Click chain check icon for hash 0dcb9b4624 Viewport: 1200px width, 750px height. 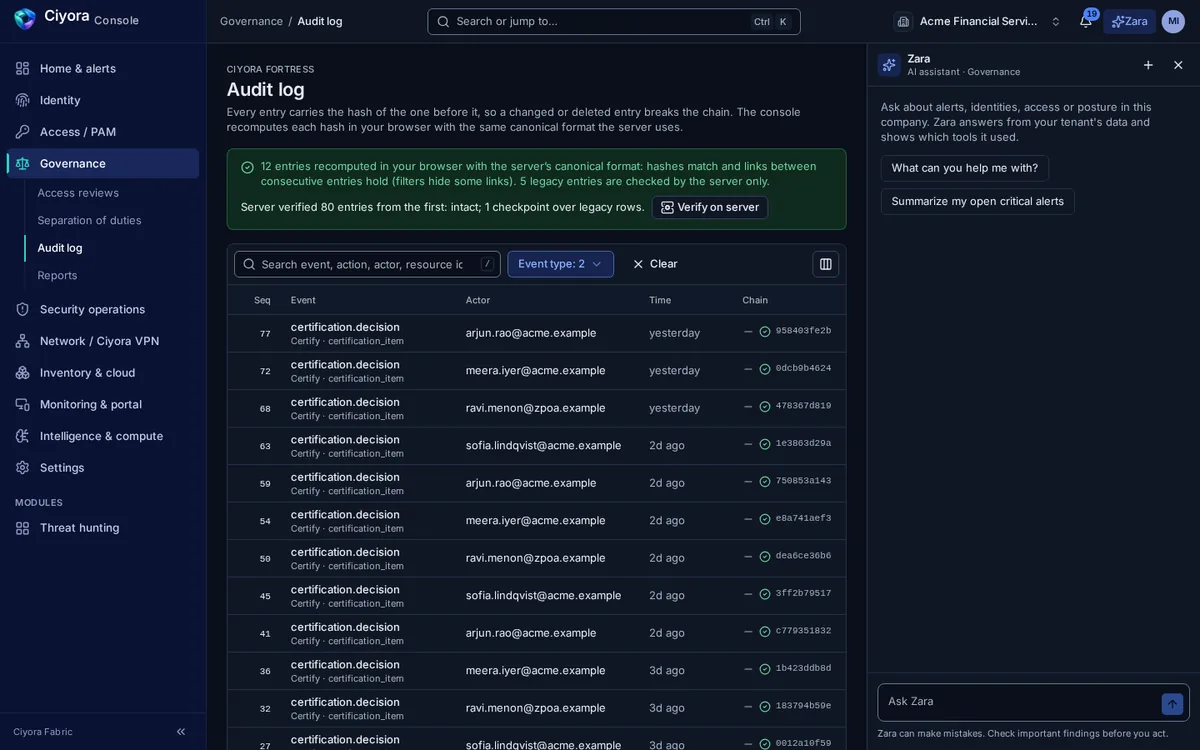[x=765, y=369]
